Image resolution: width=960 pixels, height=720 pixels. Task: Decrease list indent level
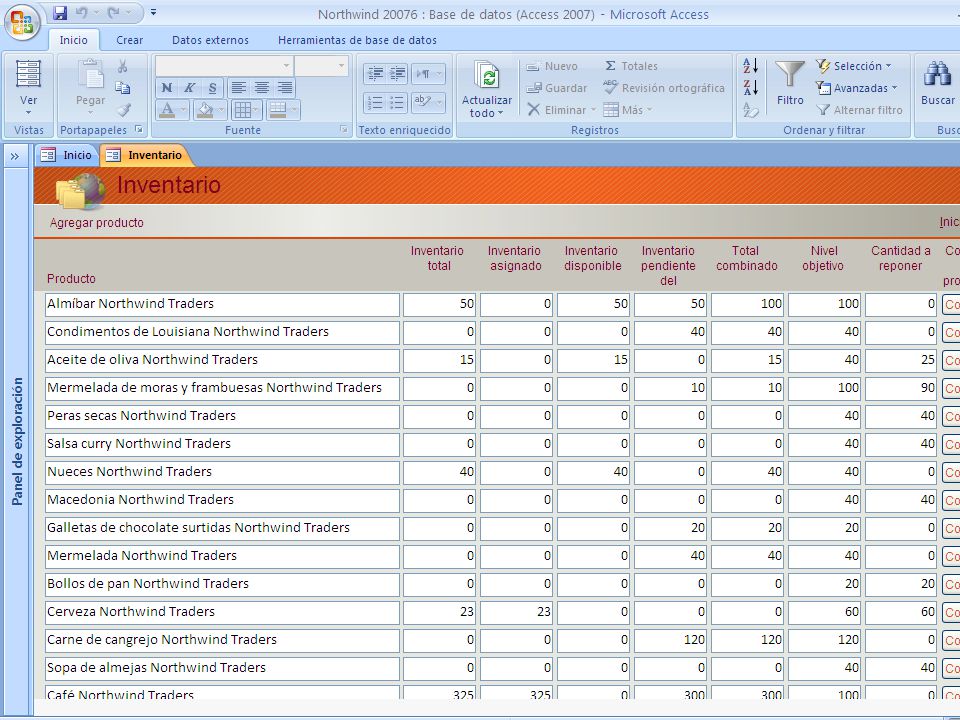point(375,74)
